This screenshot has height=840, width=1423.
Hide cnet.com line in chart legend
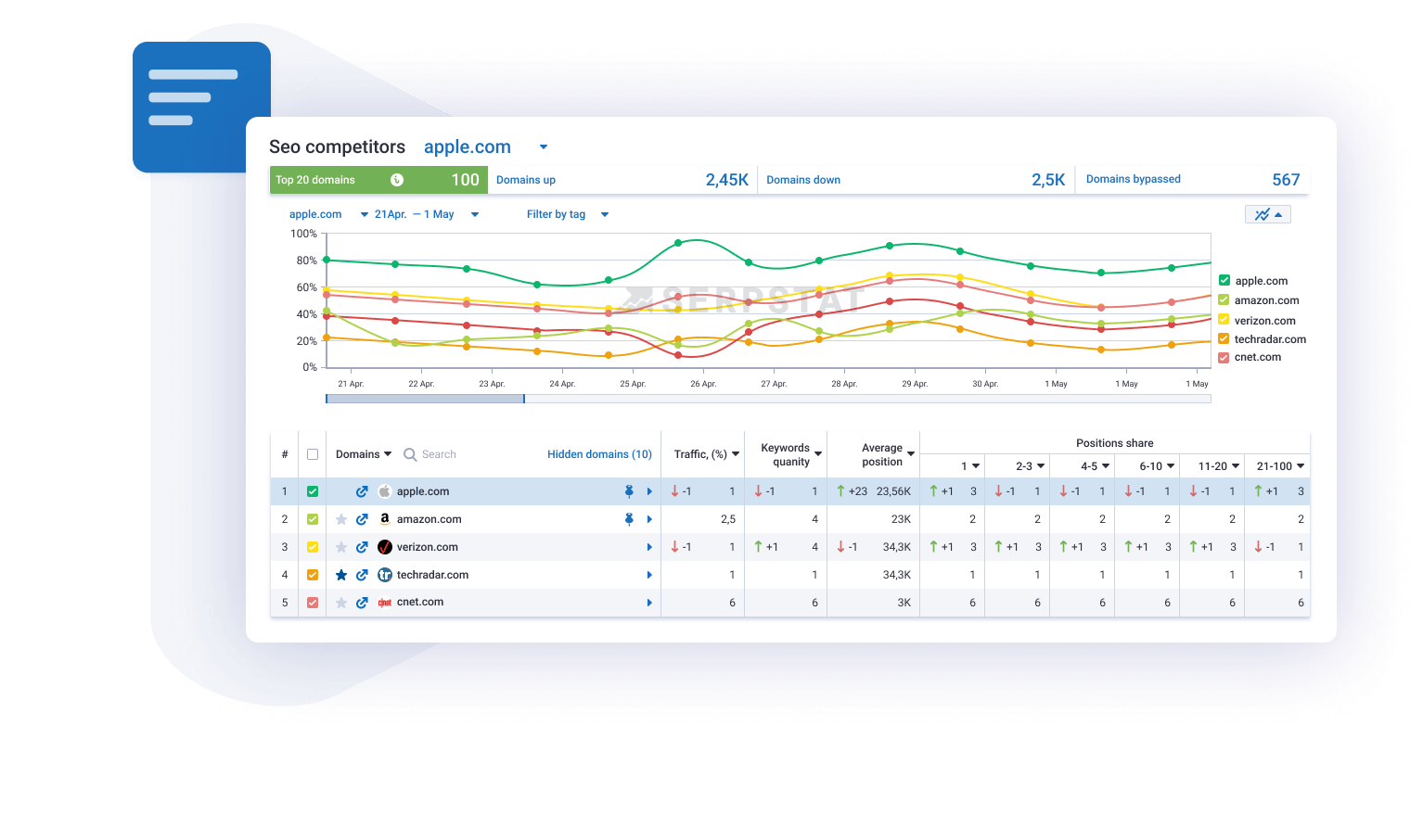pos(1224,357)
